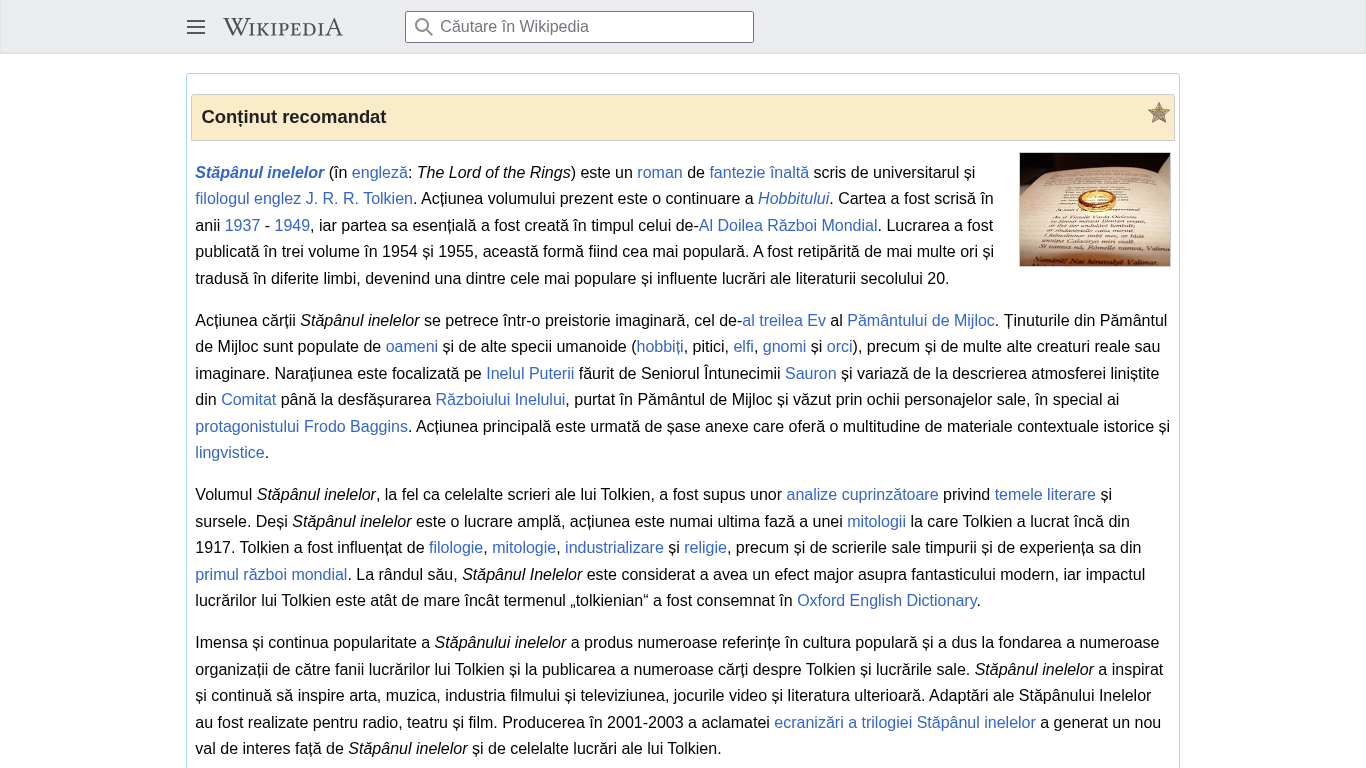Visit the protagonistului Frodo Baggins link
Viewport: 1366px width, 768px height.
point(301,426)
